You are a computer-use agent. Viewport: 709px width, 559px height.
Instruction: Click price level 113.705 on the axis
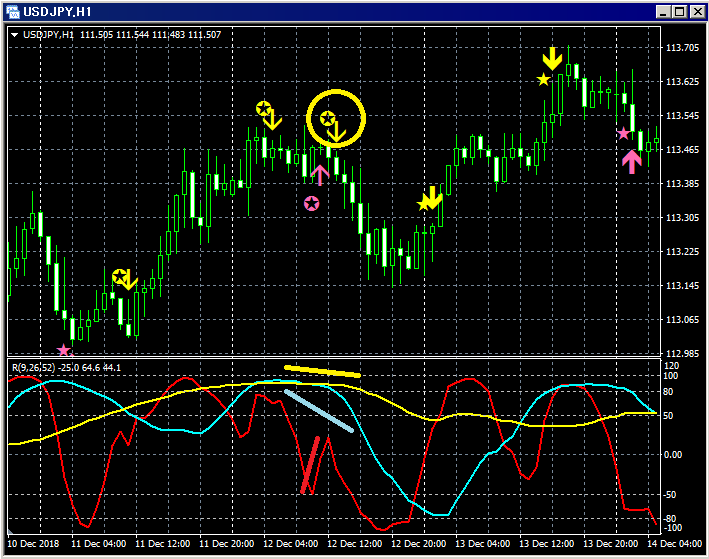tap(682, 48)
